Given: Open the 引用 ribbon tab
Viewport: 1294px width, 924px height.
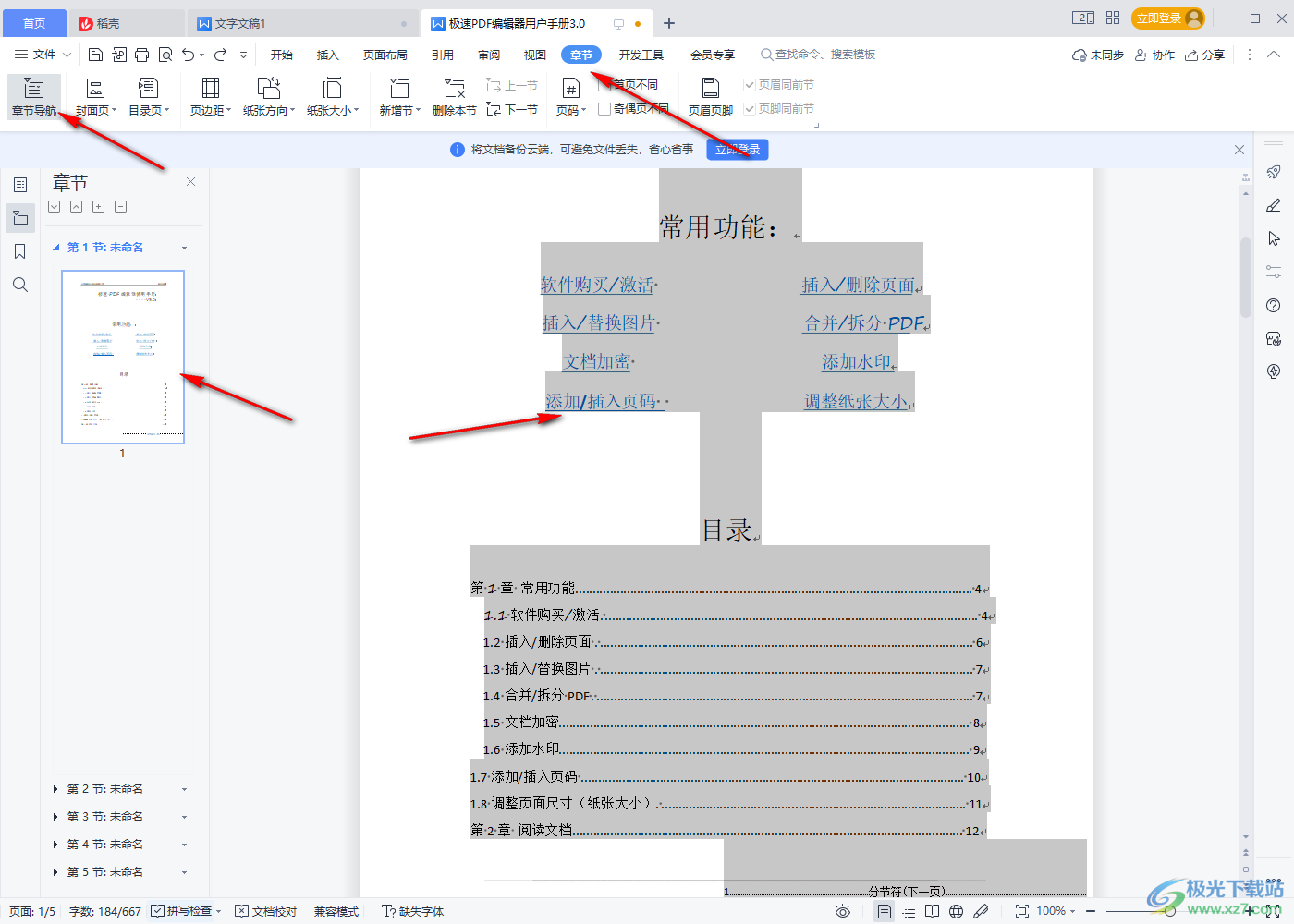Looking at the screenshot, I should (x=443, y=55).
